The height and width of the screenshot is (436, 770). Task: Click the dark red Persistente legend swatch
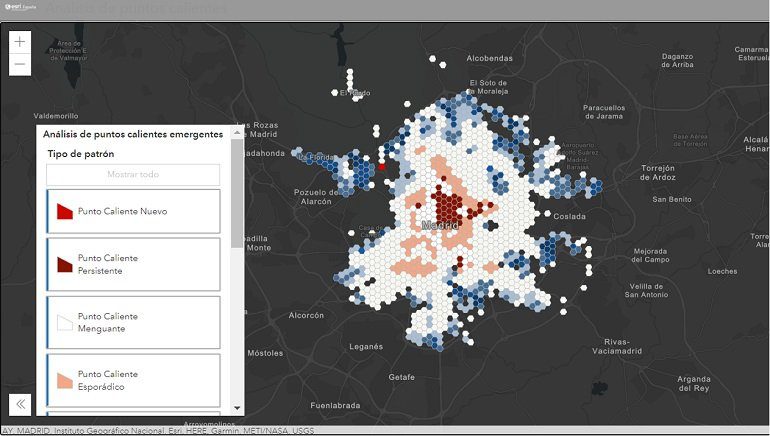65,265
